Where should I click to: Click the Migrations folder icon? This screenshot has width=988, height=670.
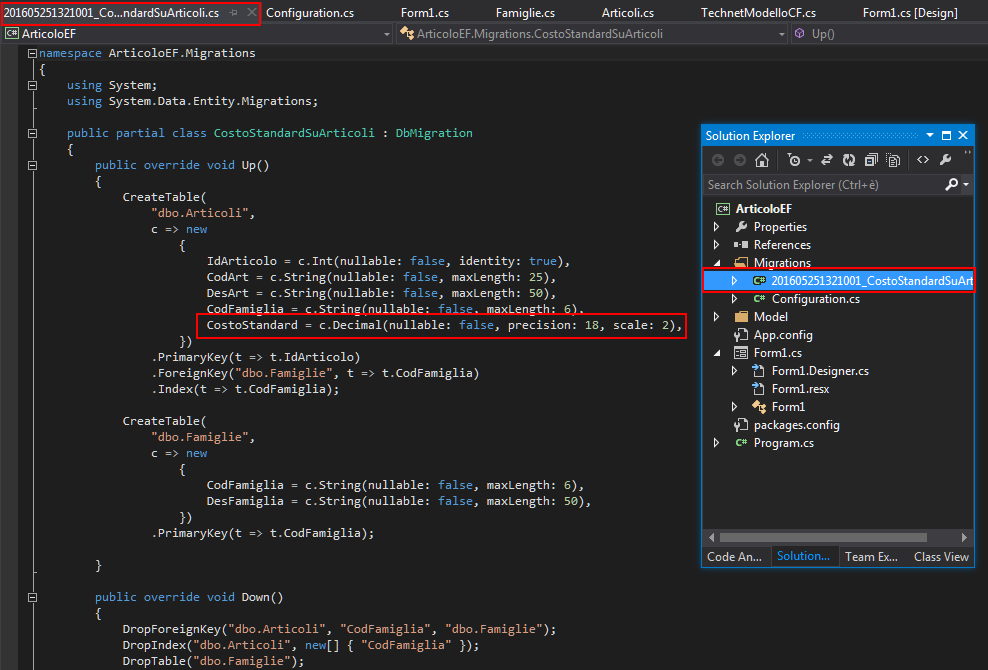[x=741, y=263]
